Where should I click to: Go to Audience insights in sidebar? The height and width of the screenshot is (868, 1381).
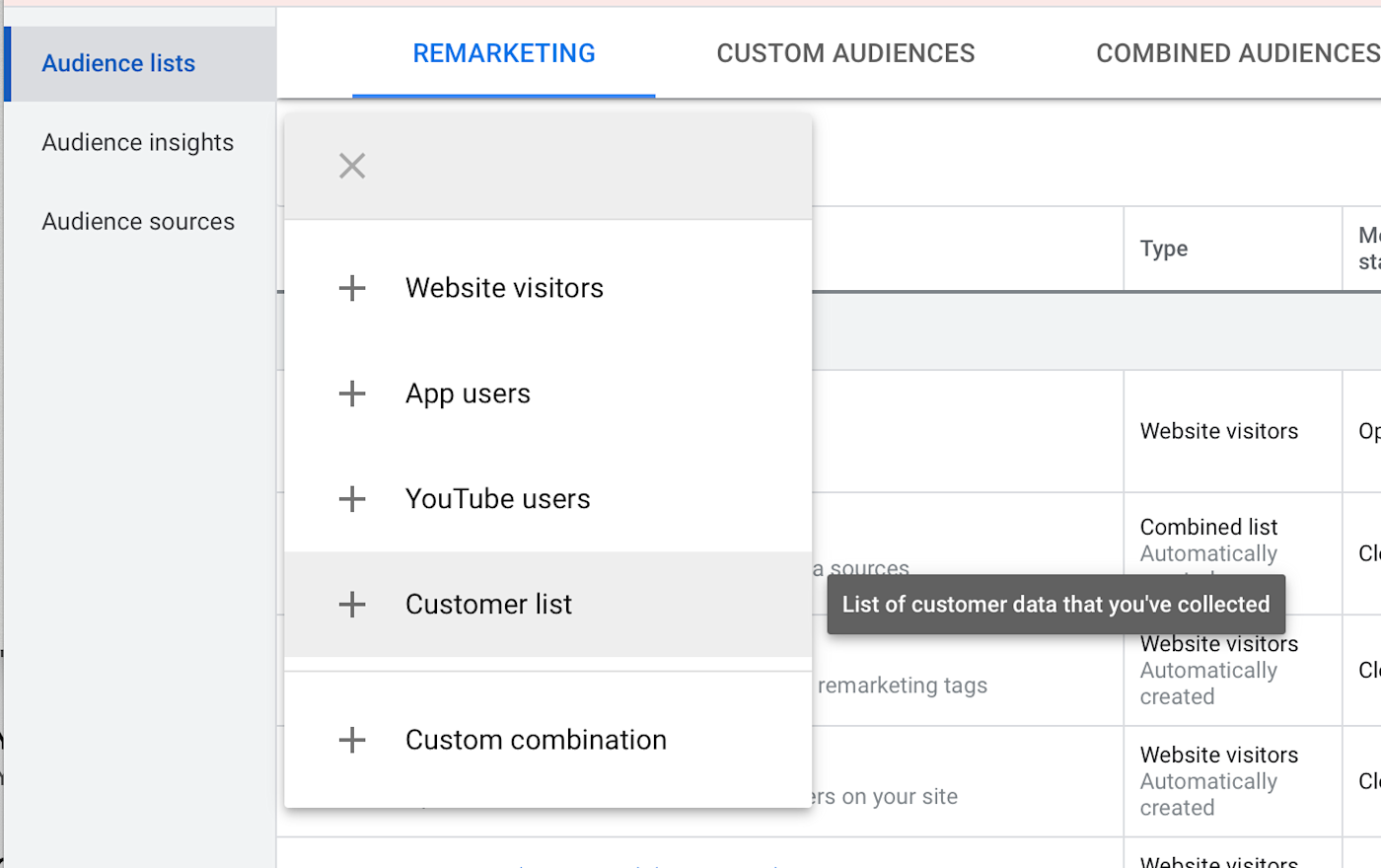pos(138,142)
